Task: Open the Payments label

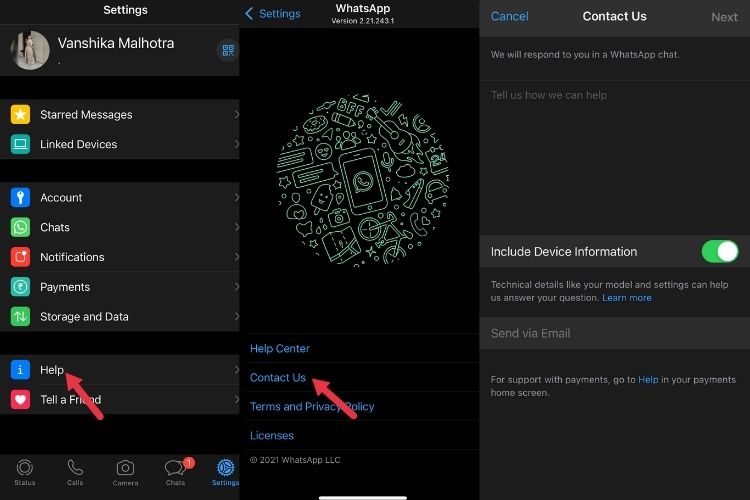Action: click(65, 287)
